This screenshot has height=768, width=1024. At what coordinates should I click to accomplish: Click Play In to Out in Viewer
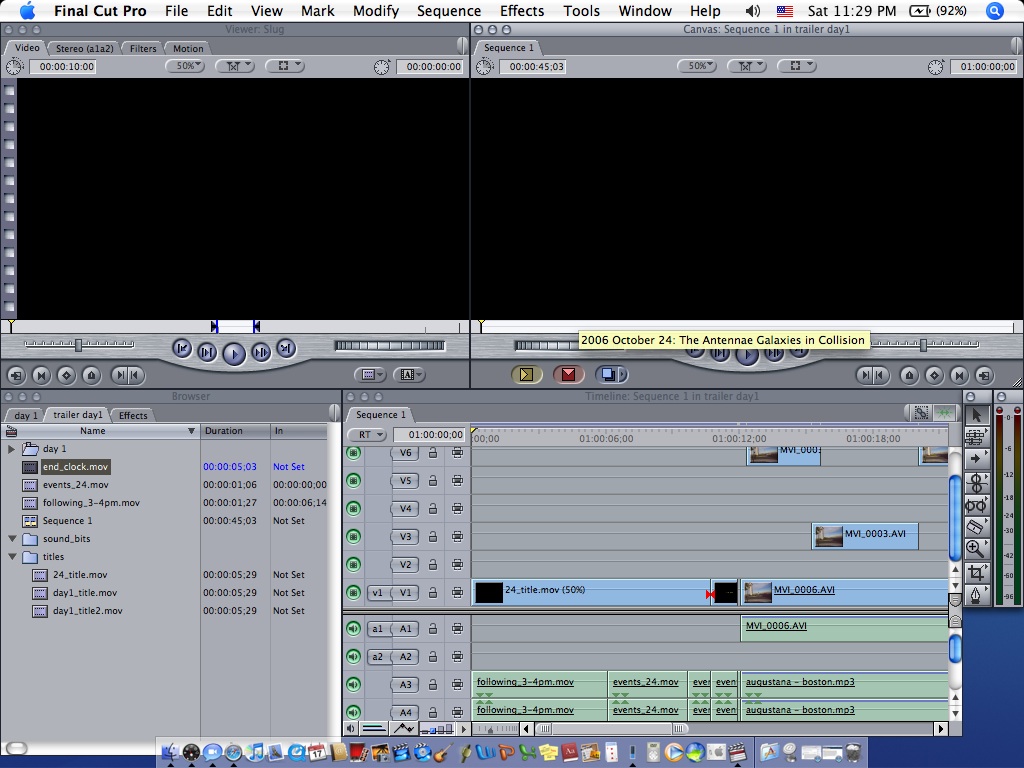[207, 353]
